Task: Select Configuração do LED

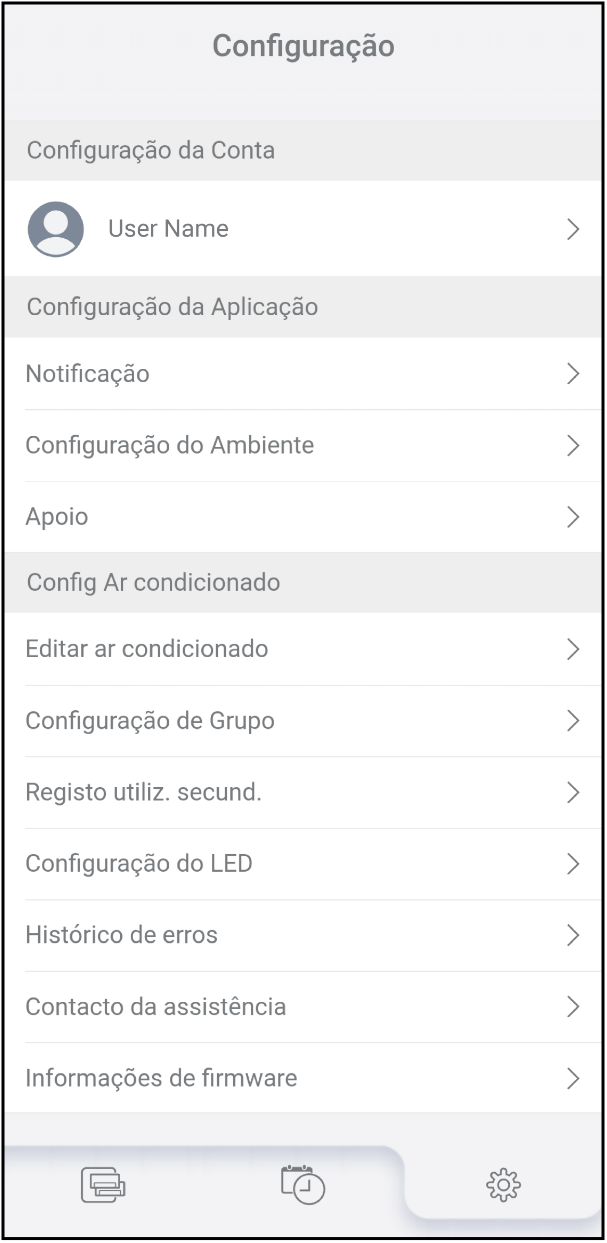Action: [x=139, y=864]
